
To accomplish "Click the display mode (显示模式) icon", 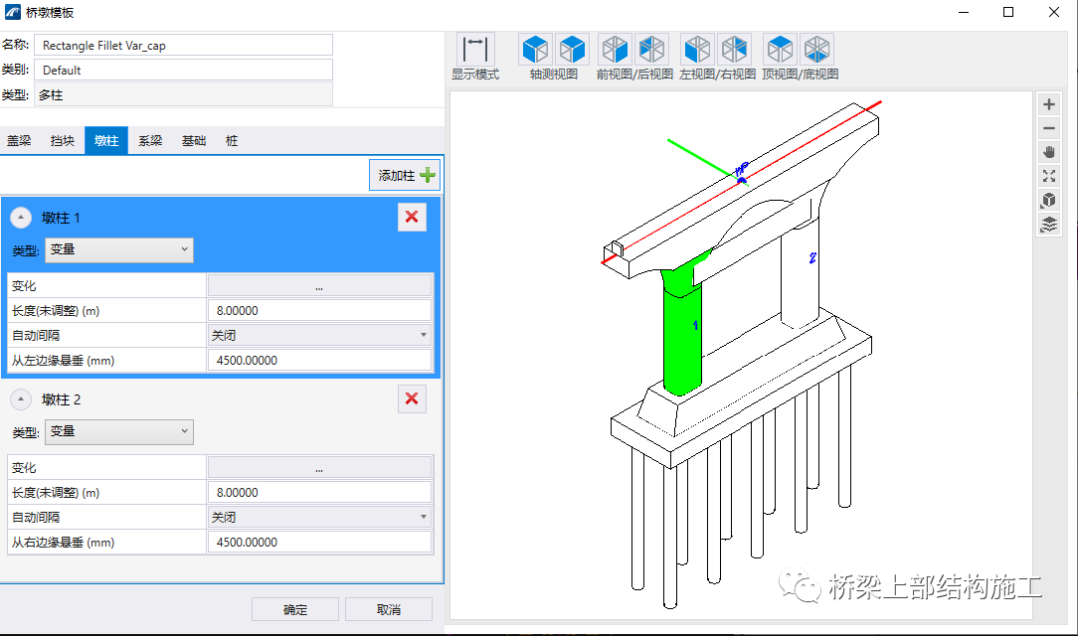I will (475, 50).
